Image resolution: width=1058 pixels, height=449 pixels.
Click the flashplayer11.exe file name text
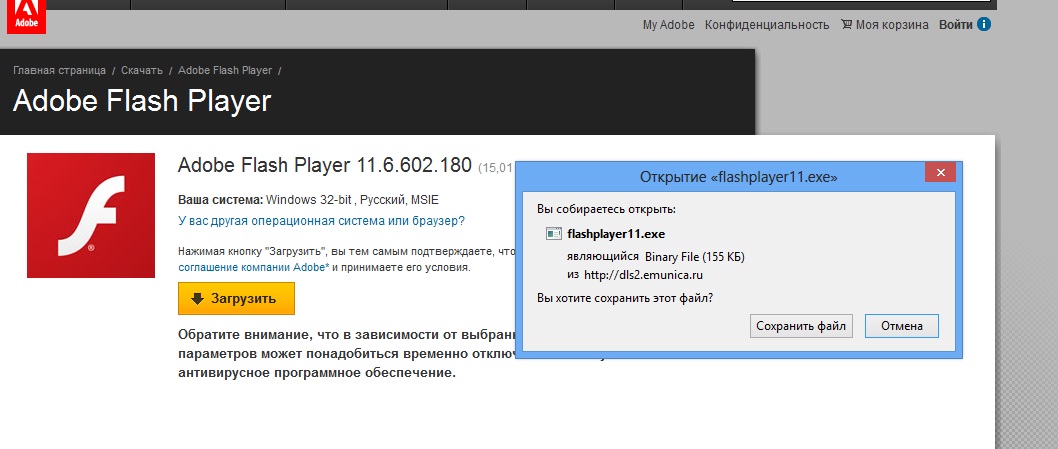(616, 234)
